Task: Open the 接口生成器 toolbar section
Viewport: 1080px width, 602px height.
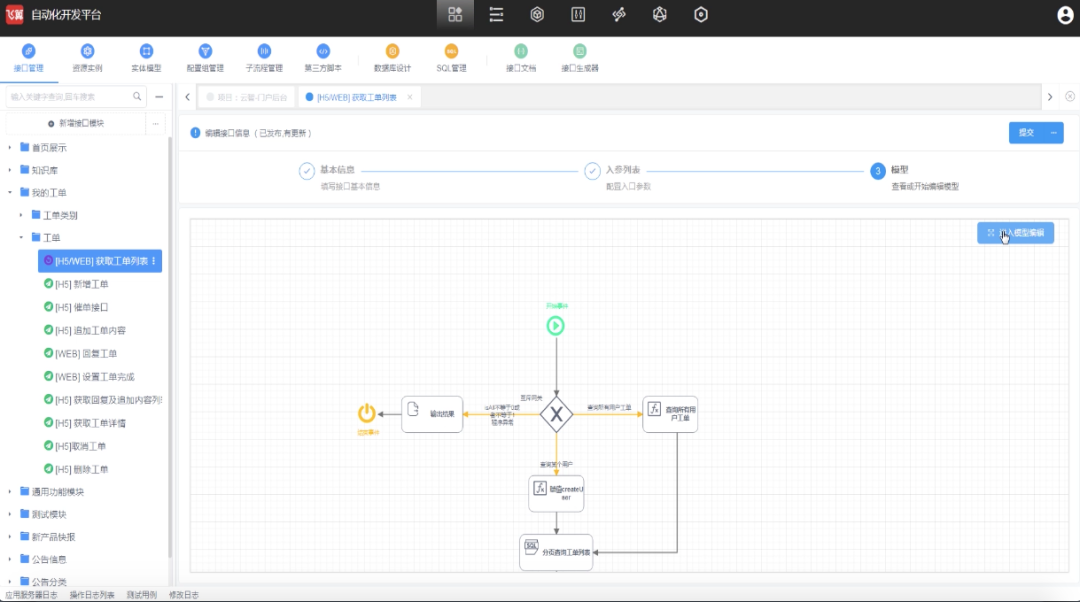Action: tap(580, 58)
